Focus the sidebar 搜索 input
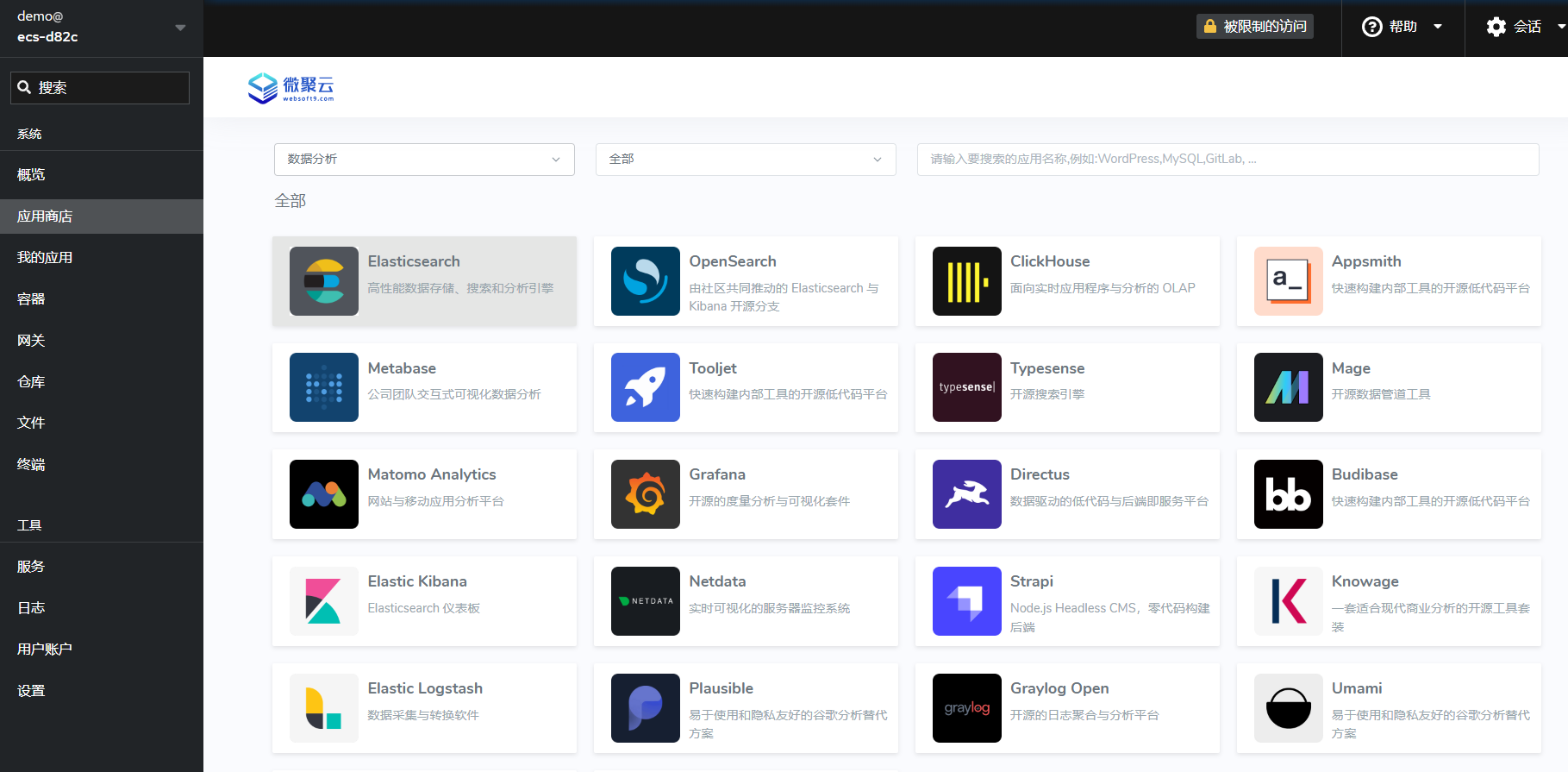This screenshot has height=772, width=1568. point(100,88)
